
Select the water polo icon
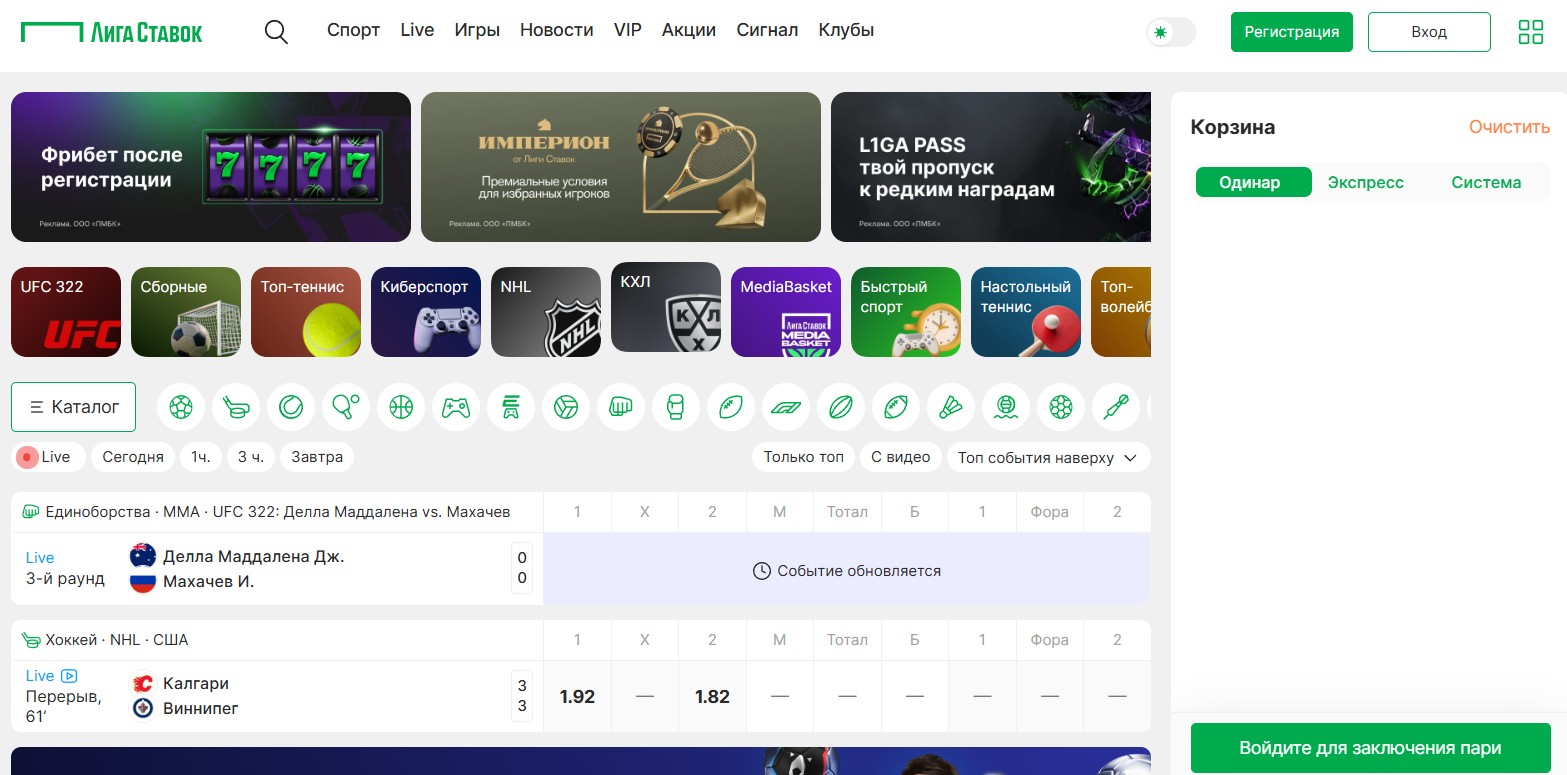pos(1006,407)
